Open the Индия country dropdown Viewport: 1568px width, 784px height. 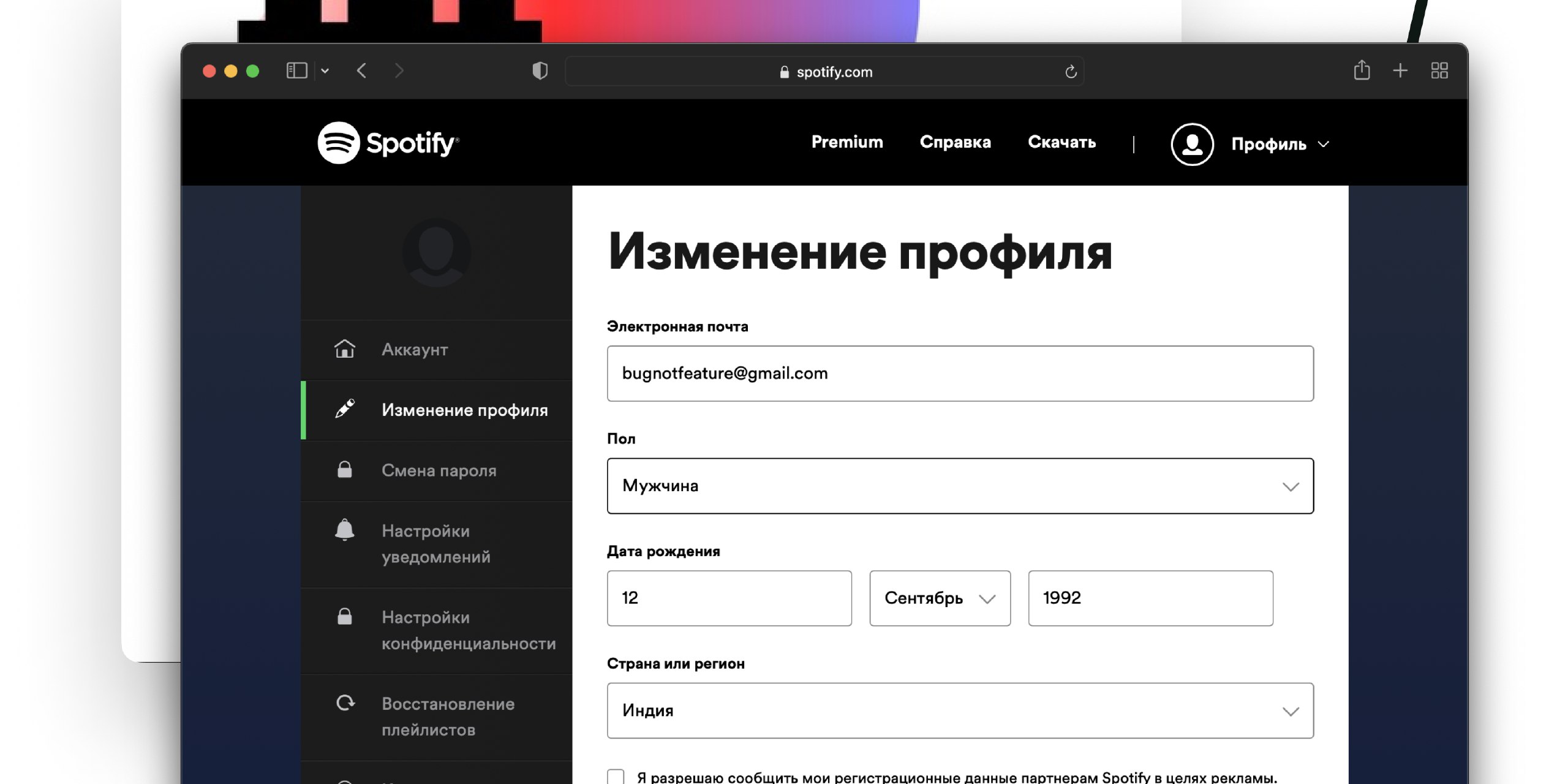(960, 710)
